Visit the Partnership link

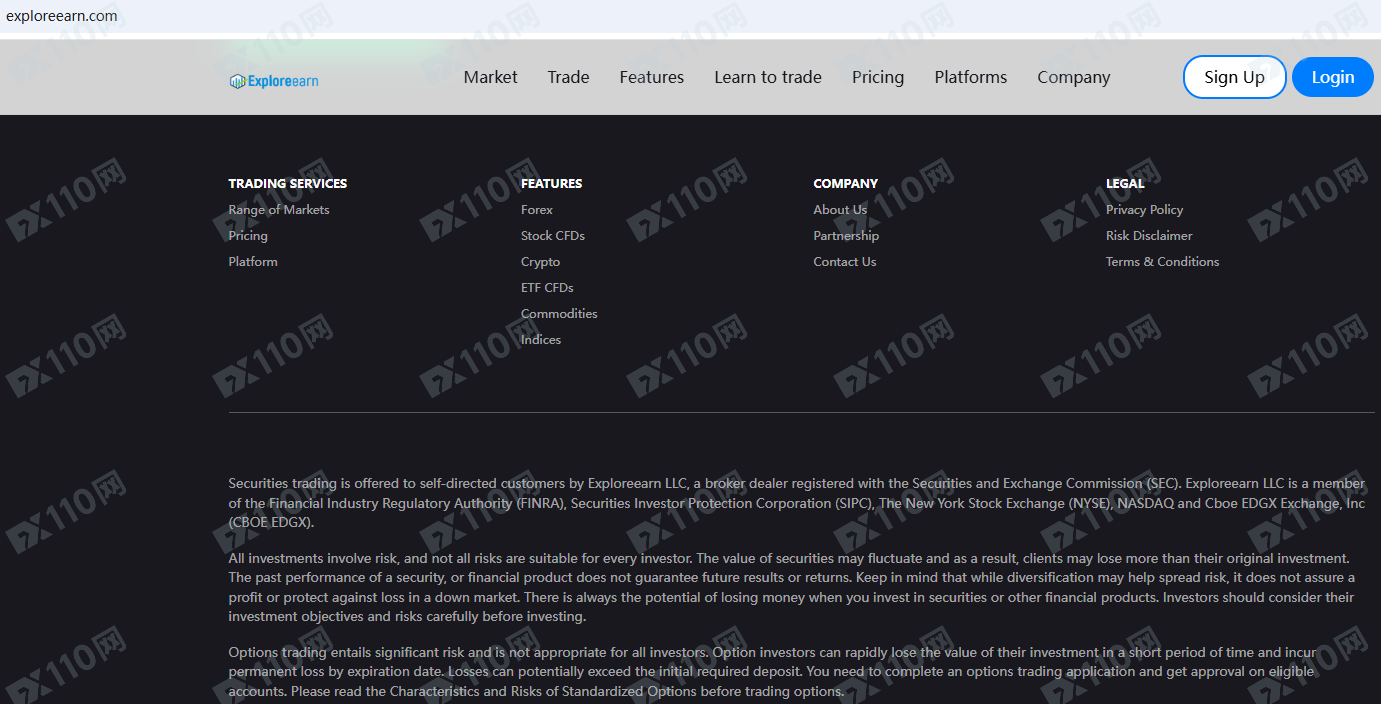point(846,236)
